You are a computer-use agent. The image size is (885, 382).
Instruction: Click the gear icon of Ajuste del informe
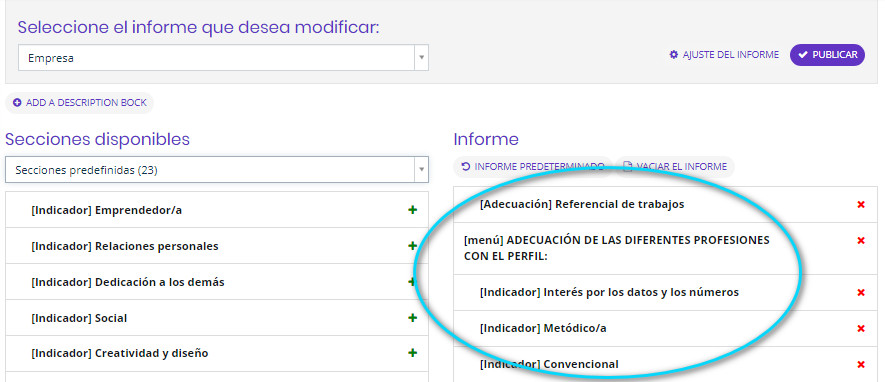[x=673, y=55]
